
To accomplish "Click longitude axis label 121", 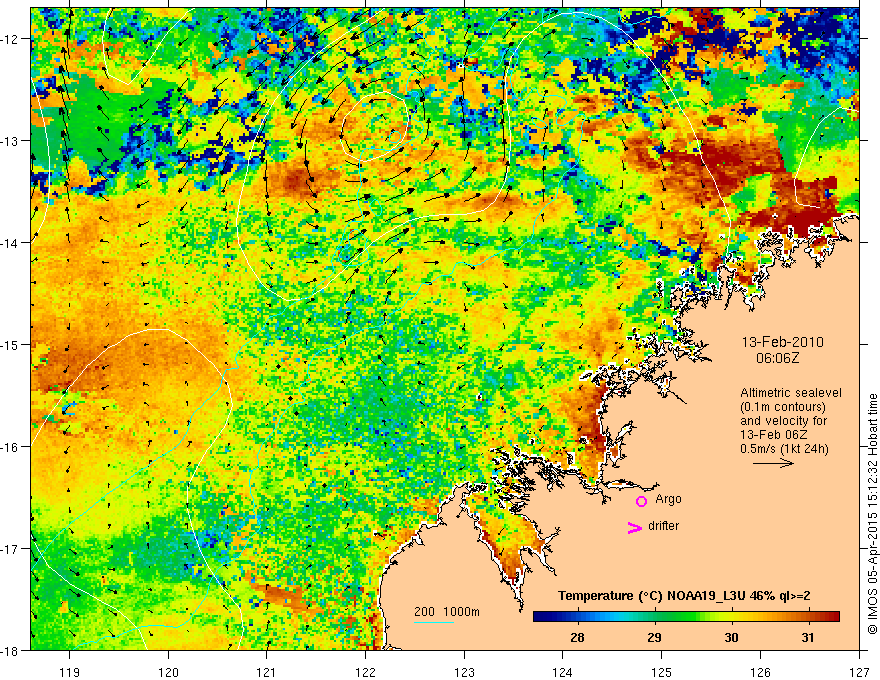I will [x=266, y=672].
